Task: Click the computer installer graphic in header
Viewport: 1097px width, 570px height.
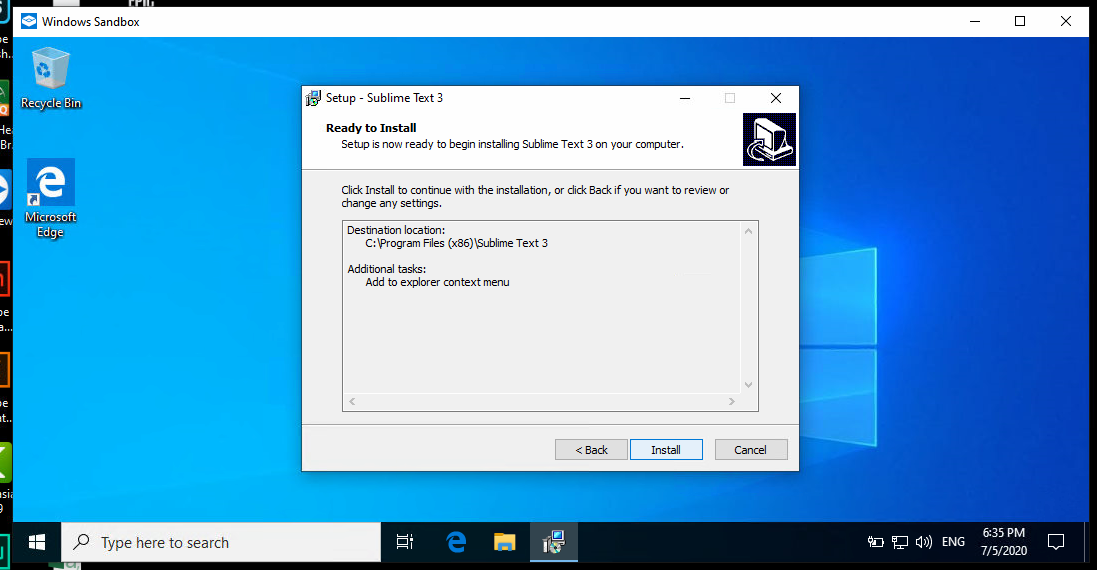Action: (769, 139)
